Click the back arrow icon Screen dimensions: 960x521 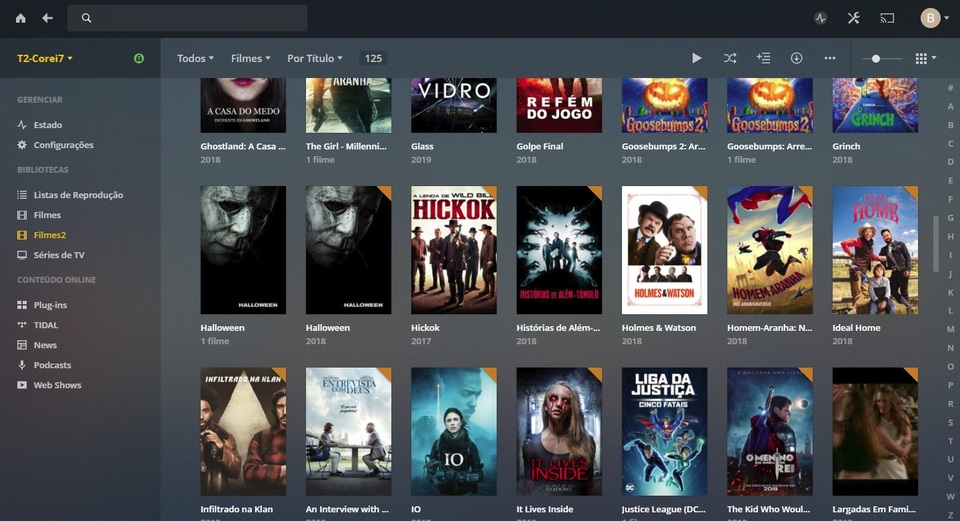click(x=47, y=18)
